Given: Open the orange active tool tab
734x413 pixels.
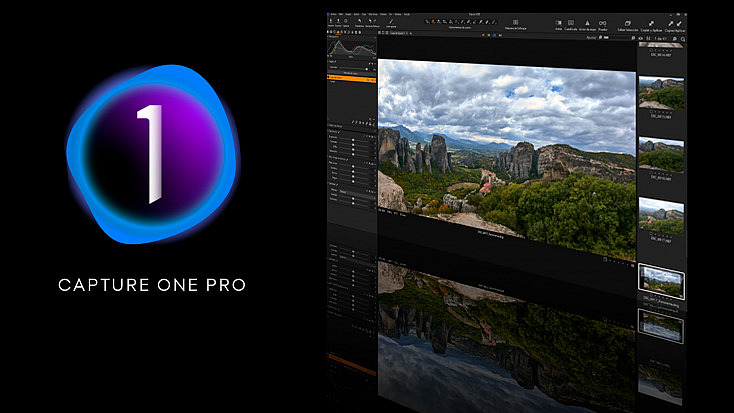Looking at the screenshot, I should [x=338, y=32].
